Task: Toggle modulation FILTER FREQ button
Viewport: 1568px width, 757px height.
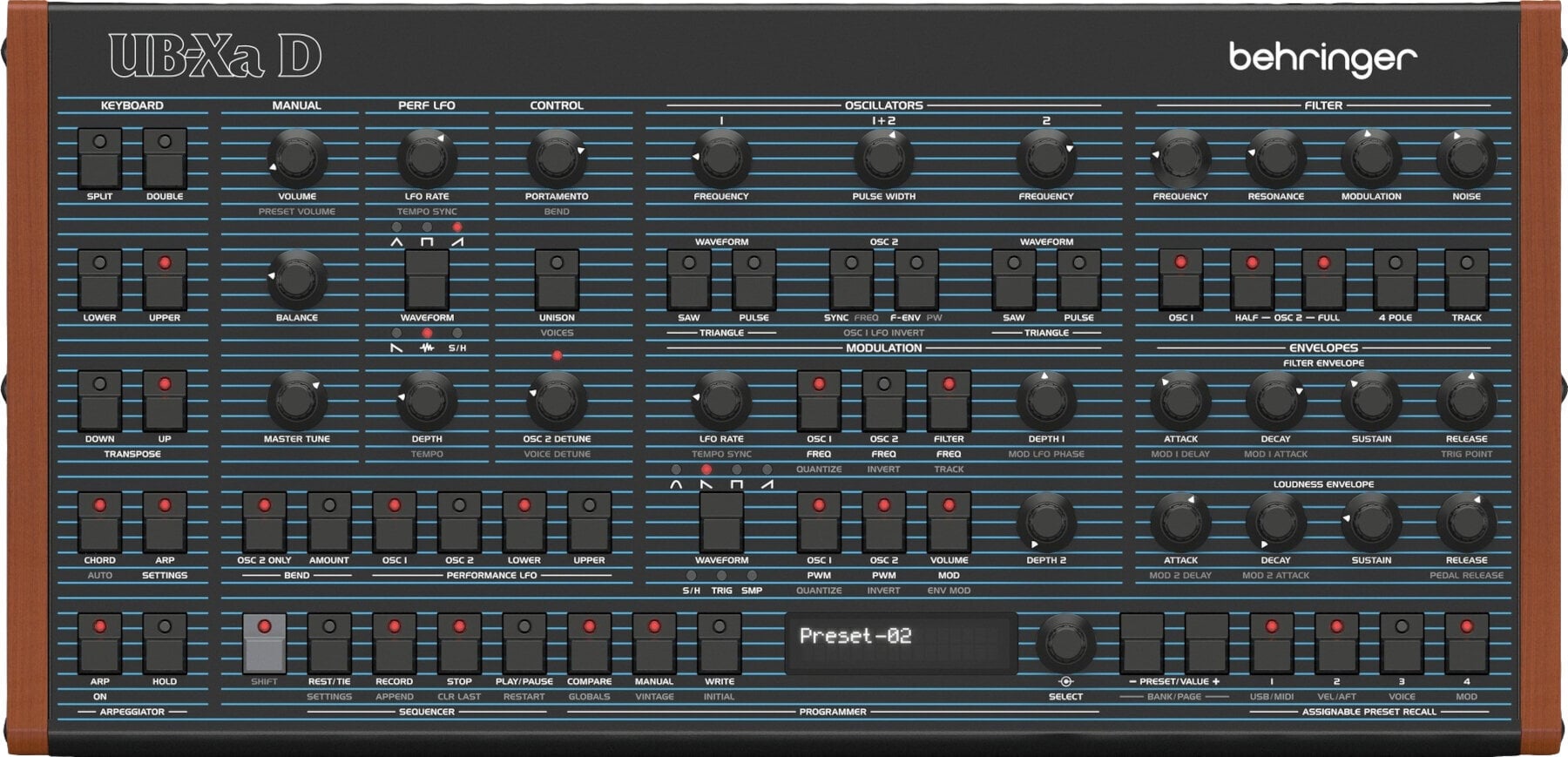Action: [x=949, y=401]
